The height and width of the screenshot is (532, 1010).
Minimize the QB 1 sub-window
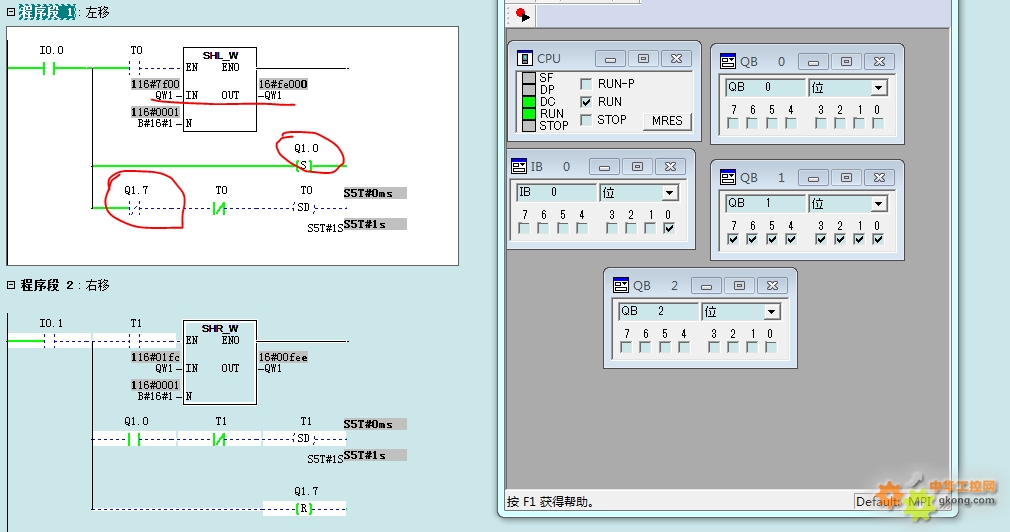click(x=814, y=178)
